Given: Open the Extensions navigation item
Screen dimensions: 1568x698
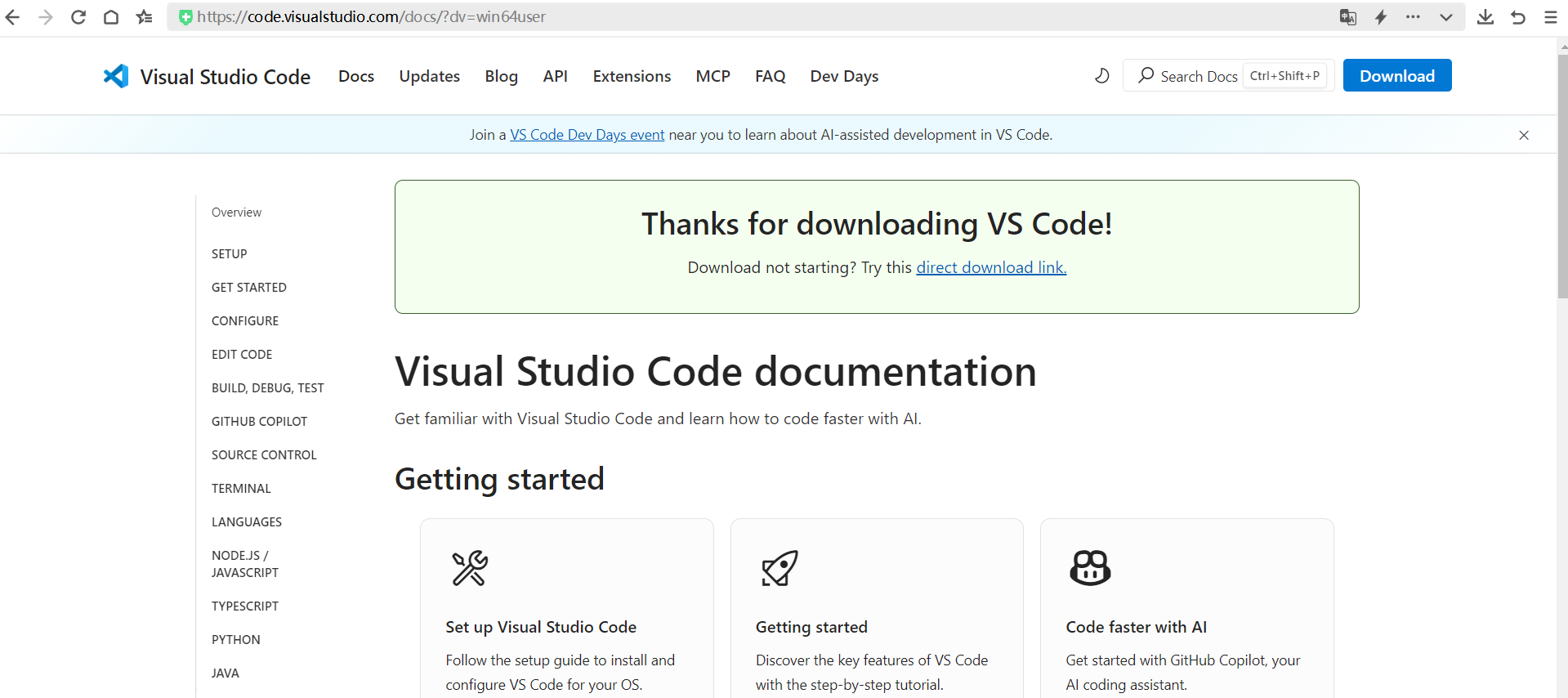Looking at the screenshot, I should click(x=632, y=76).
